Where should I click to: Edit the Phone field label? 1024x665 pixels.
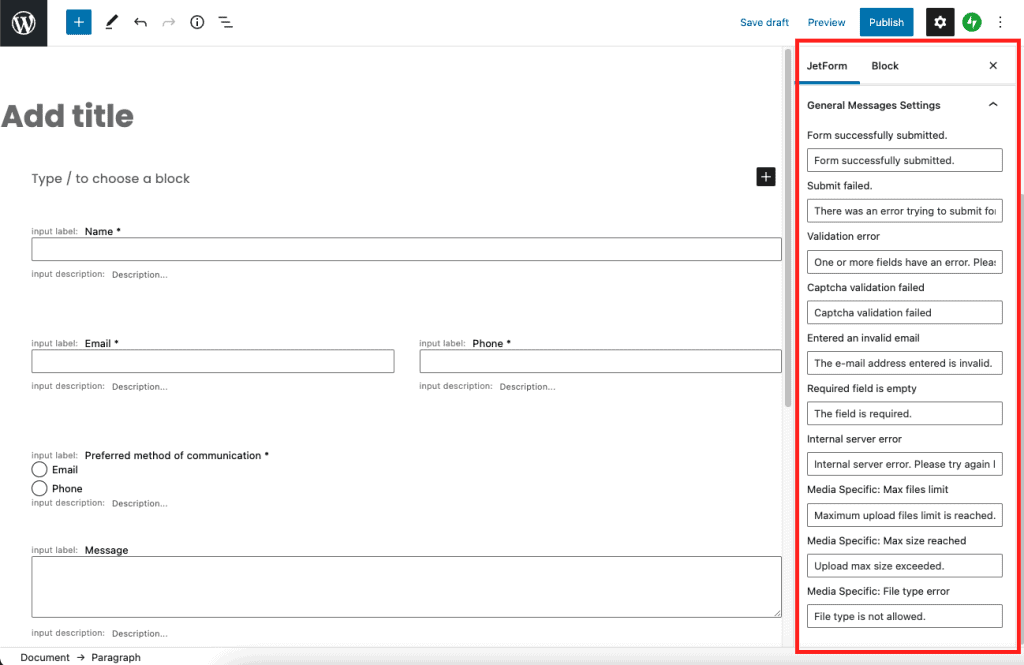click(x=491, y=344)
